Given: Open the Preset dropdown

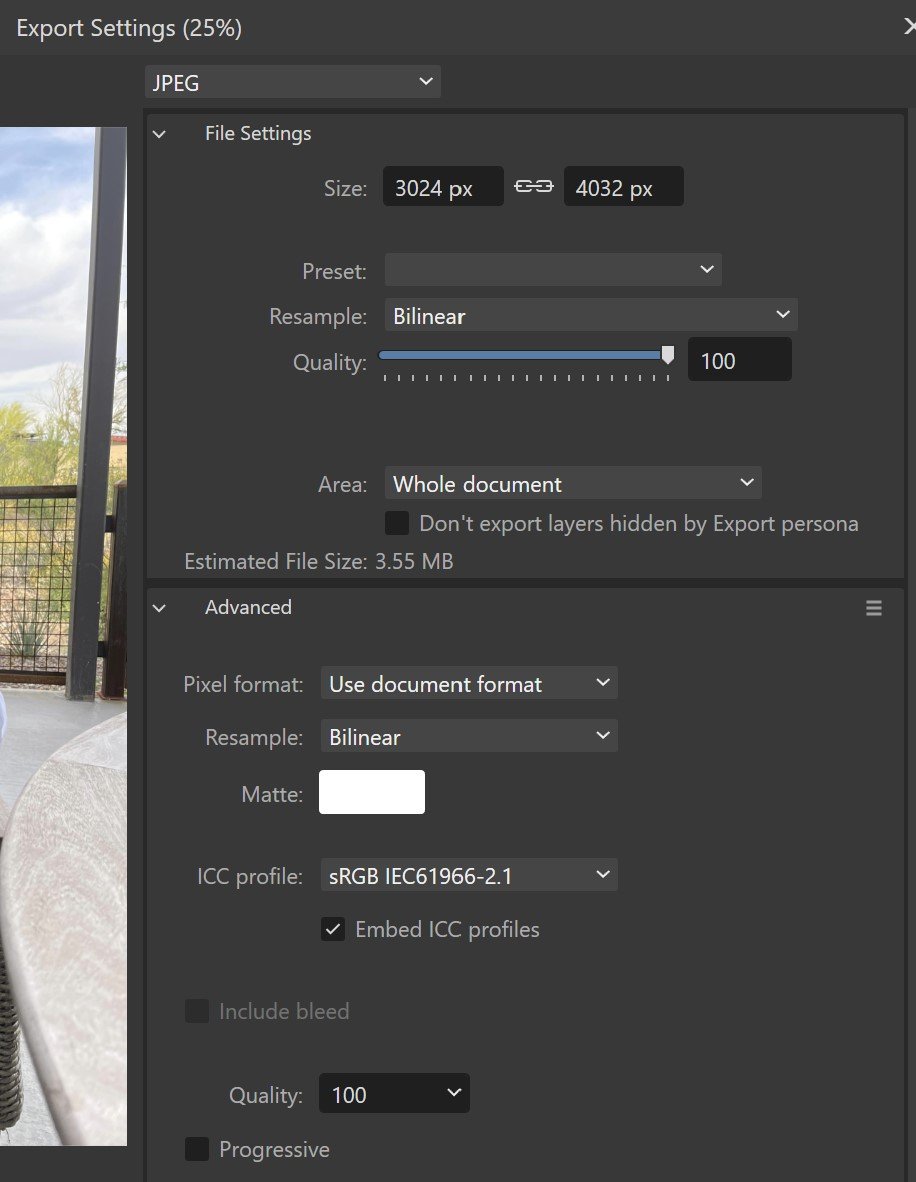Looking at the screenshot, I should point(552,270).
